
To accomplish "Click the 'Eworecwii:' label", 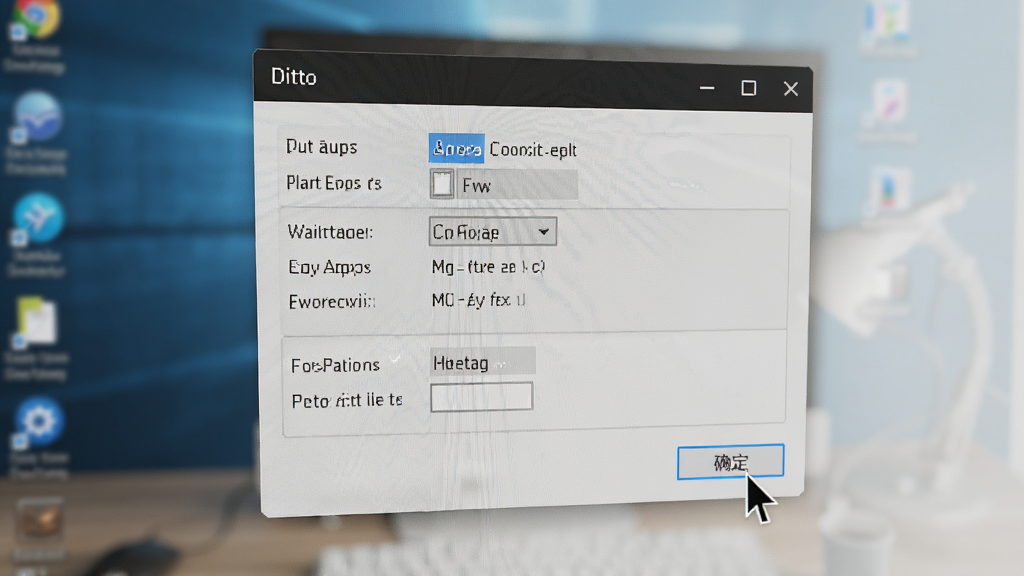I will tap(332, 302).
